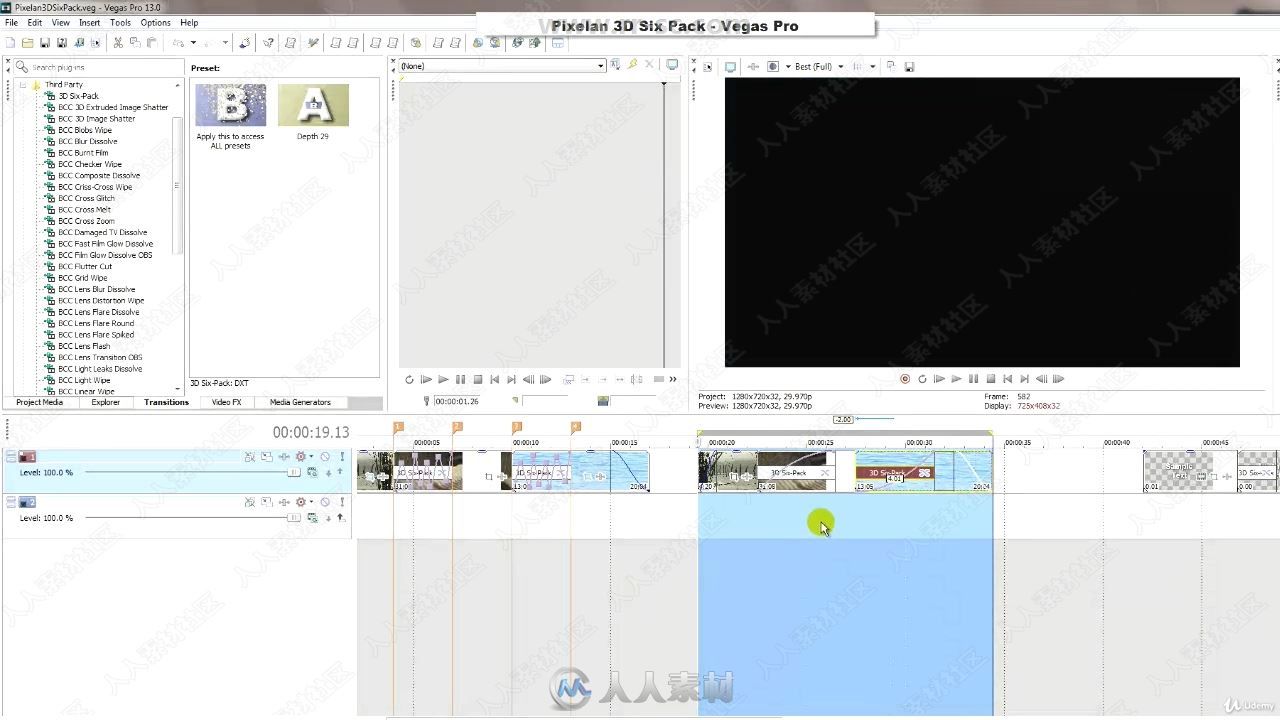Screen dimensions: 1280x720
Task: Click the Save snapshot to file icon in the preview
Action: 909,66
